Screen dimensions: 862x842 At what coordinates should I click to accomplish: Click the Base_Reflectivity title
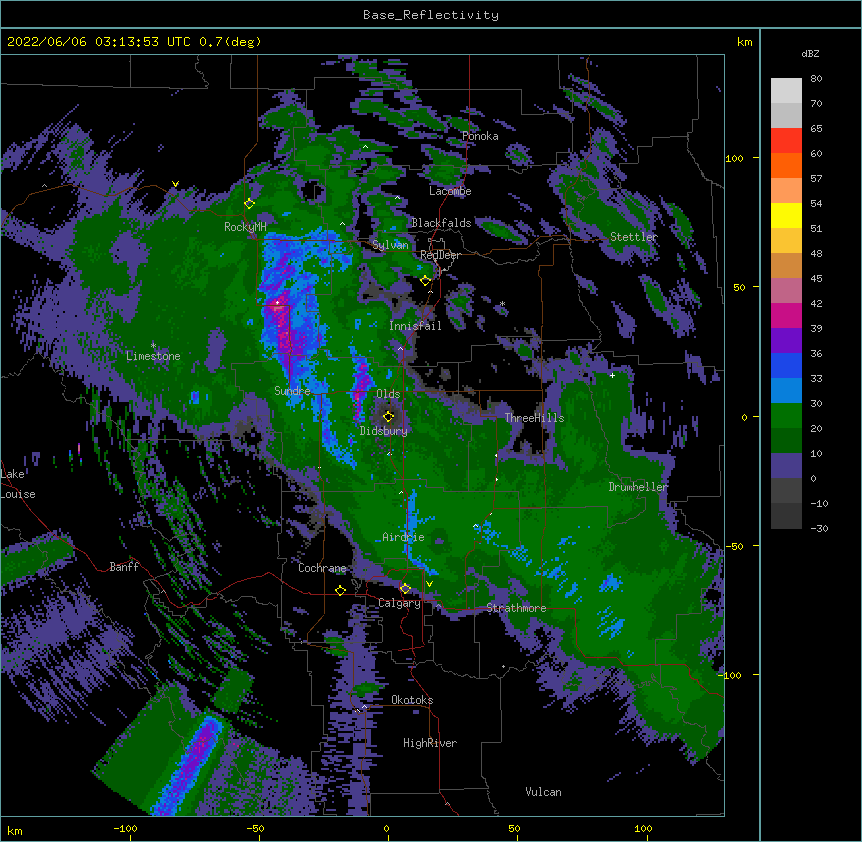[x=431, y=15]
